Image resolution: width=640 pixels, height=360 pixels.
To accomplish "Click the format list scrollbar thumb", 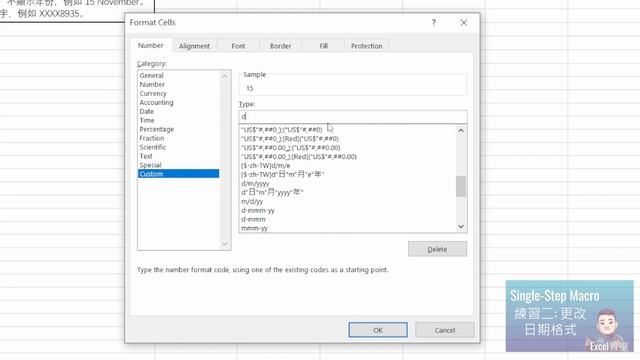I will [x=461, y=186].
